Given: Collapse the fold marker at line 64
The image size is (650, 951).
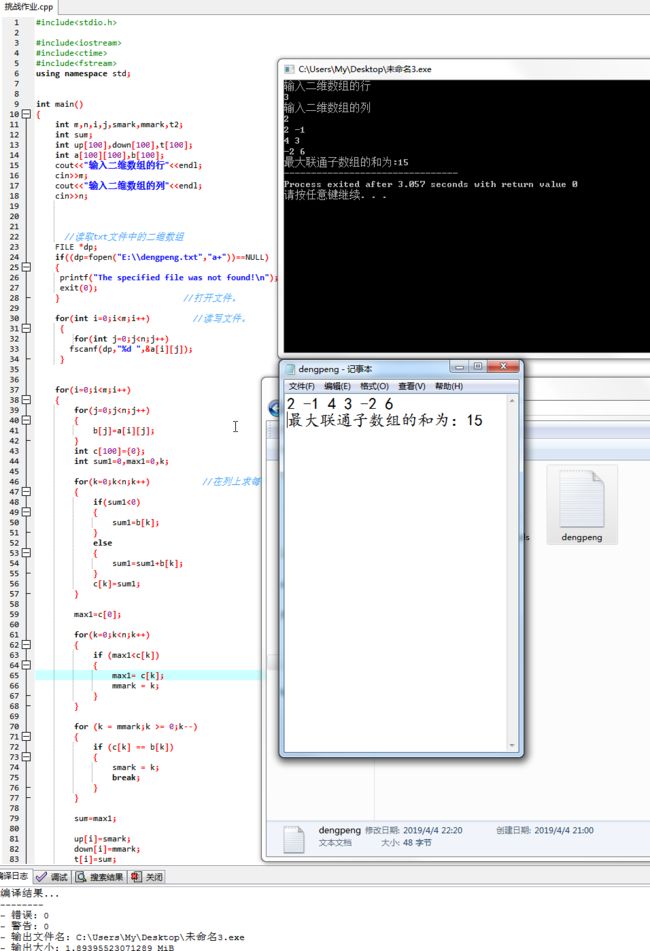Looking at the screenshot, I should click(x=26, y=665).
